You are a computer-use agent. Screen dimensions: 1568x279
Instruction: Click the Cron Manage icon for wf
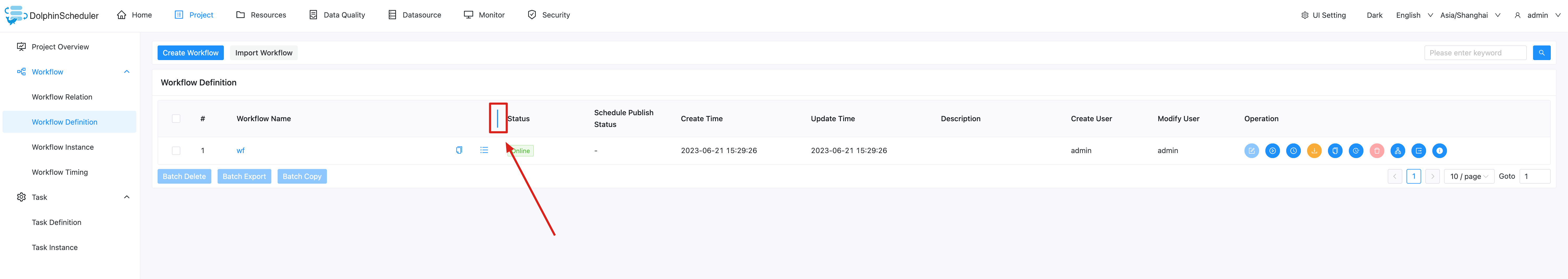(x=1356, y=150)
